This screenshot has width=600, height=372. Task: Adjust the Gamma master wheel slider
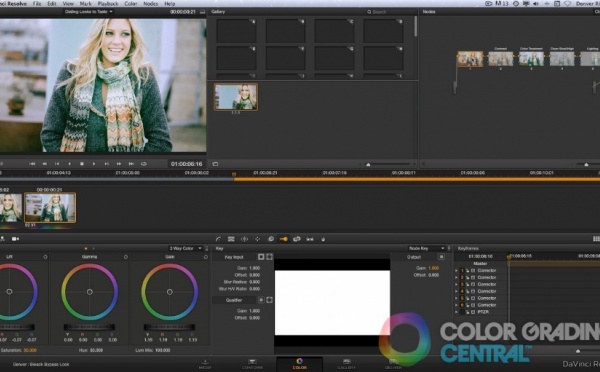click(x=89, y=327)
